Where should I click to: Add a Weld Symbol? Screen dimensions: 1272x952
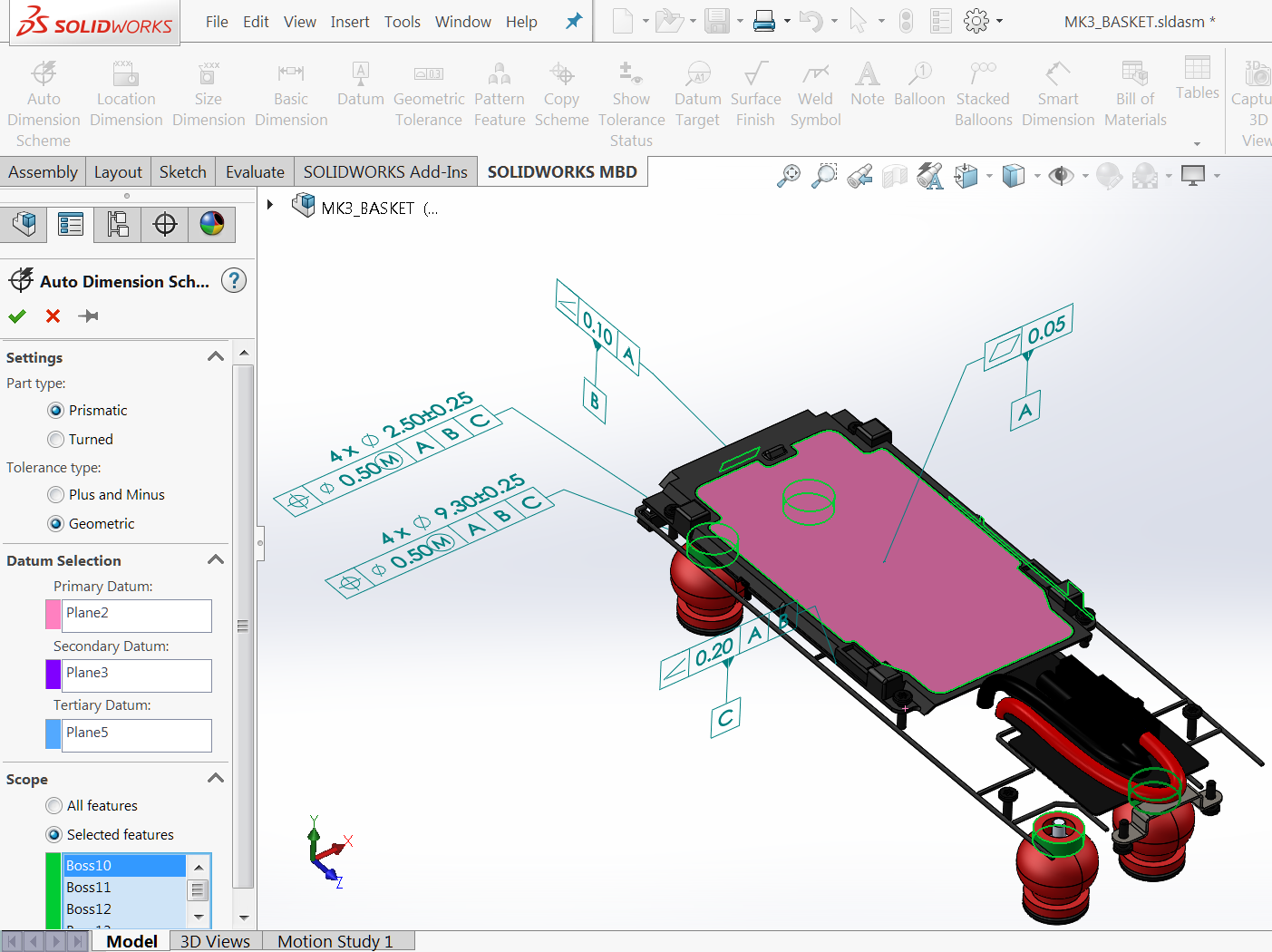(x=815, y=93)
